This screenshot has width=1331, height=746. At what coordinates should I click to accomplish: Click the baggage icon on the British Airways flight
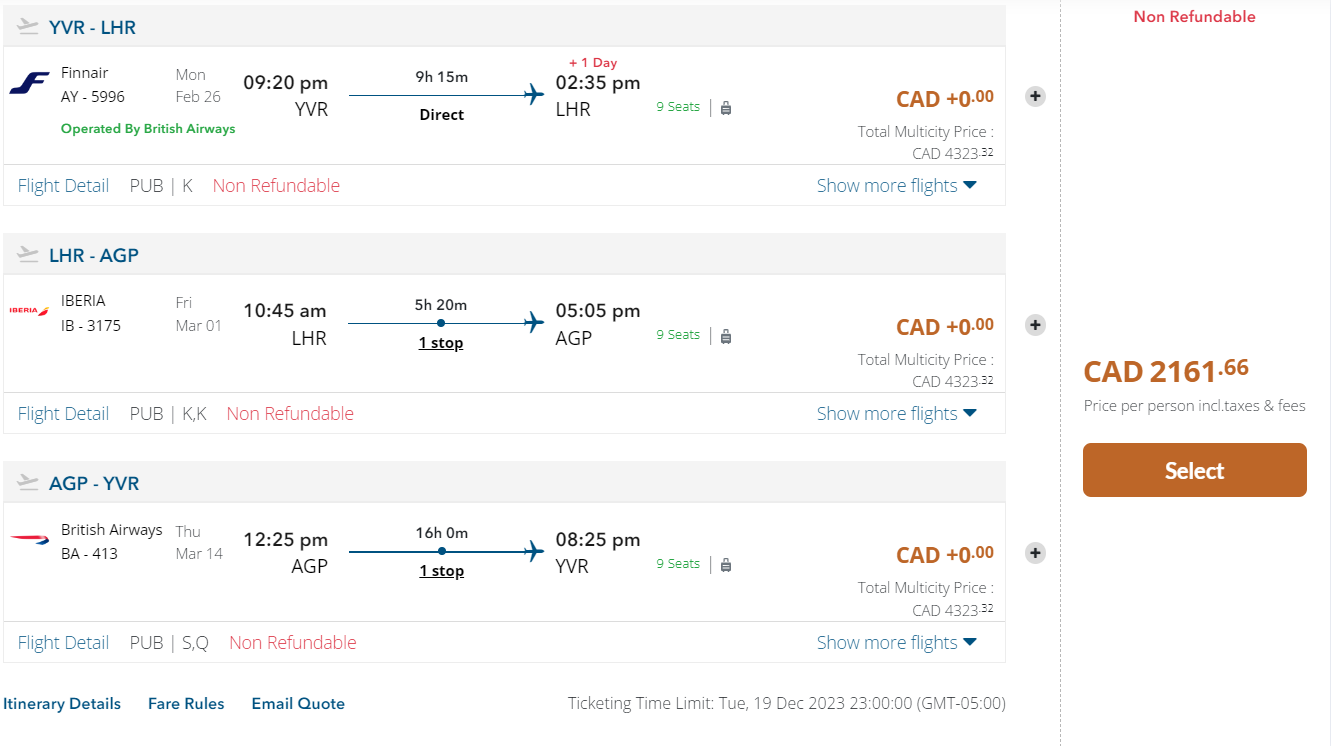pos(726,565)
